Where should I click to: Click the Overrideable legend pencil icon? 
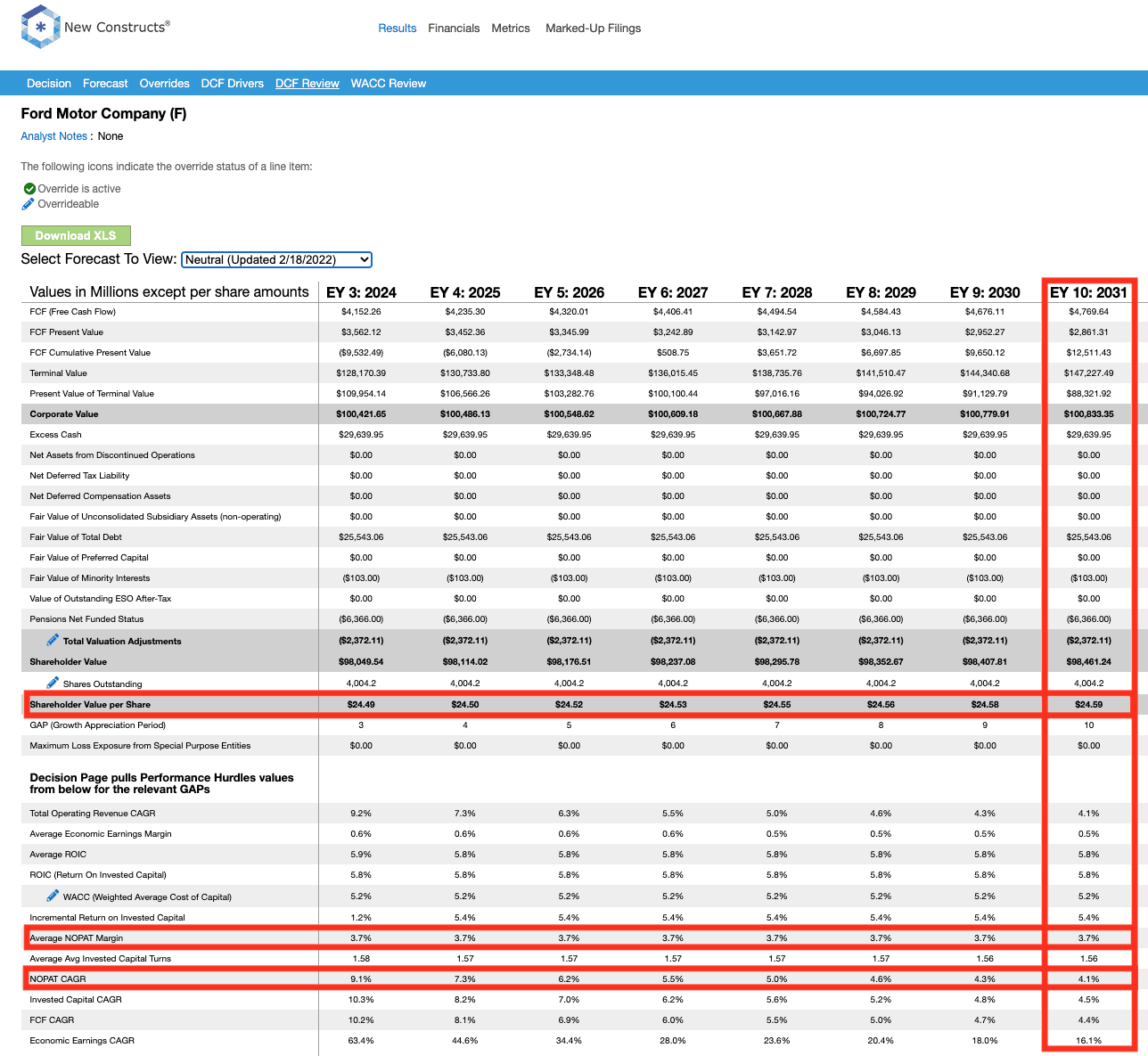pyautogui.click(x=29, y=204)
